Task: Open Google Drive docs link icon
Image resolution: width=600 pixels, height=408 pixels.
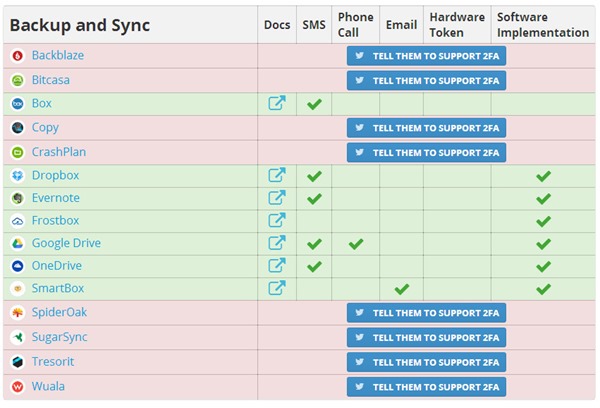Action: pyautogui.click(x=277, y=243)
